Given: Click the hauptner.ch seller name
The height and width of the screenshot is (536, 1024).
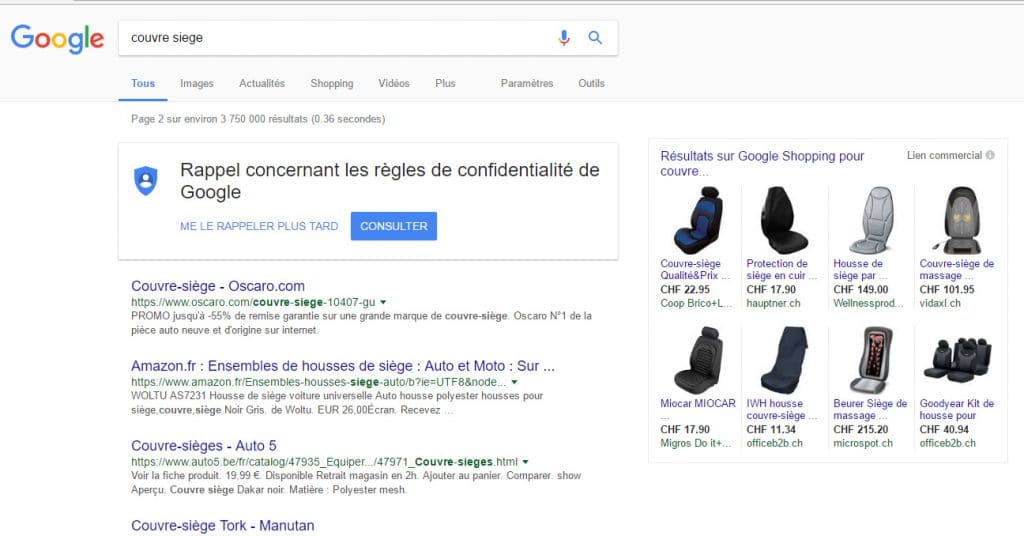Looking at the screenshot, I should (x=773, y=304).
